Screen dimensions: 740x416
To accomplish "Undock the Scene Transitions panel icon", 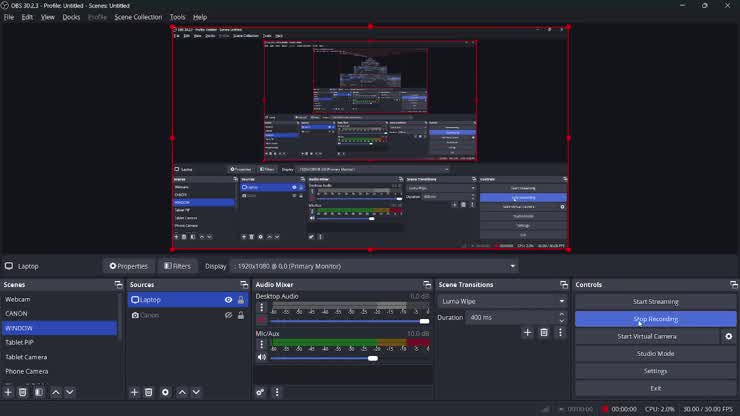I will pos(564,285).
